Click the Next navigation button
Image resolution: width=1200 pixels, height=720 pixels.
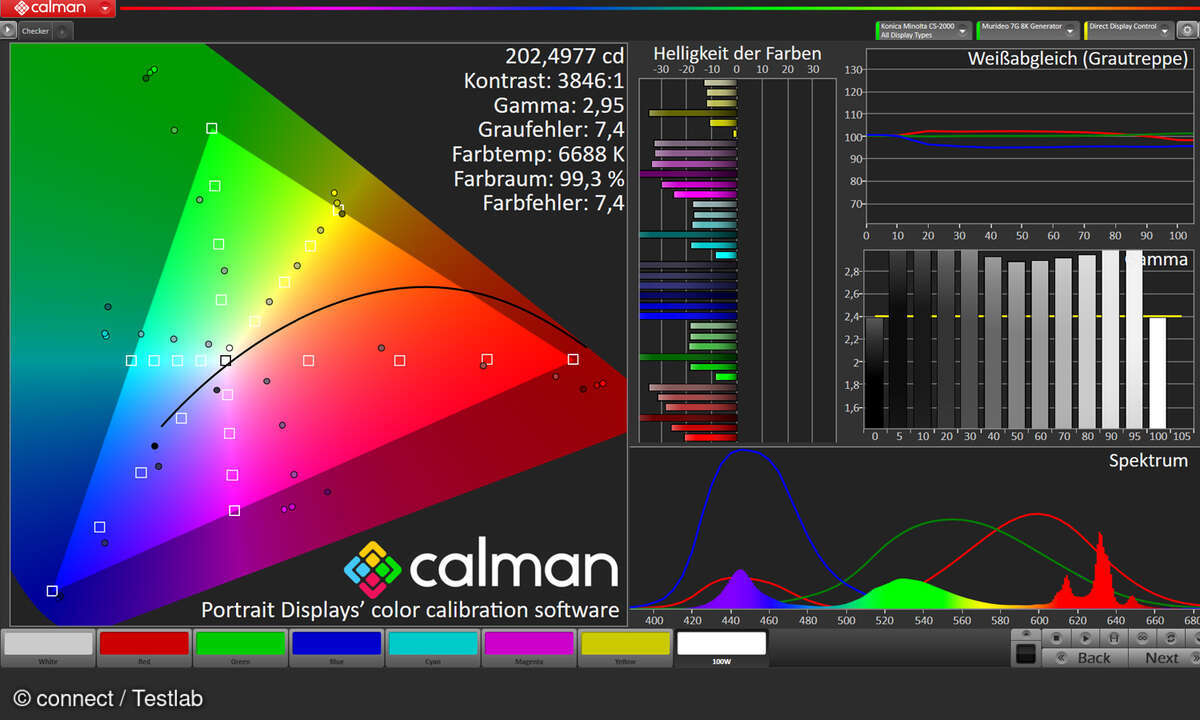pyautogui.click(x=1161, y=657)
